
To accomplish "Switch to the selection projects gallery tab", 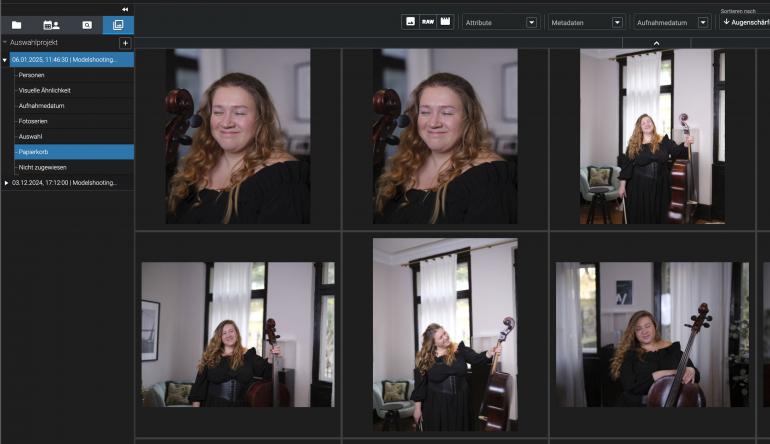I will (118, 25).
